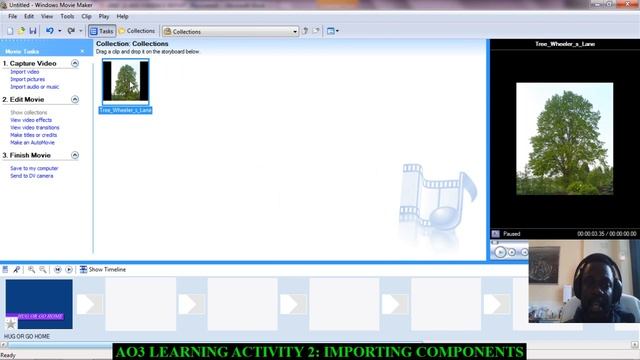
Task: Click Import pictures link
Action: point(27,79)
